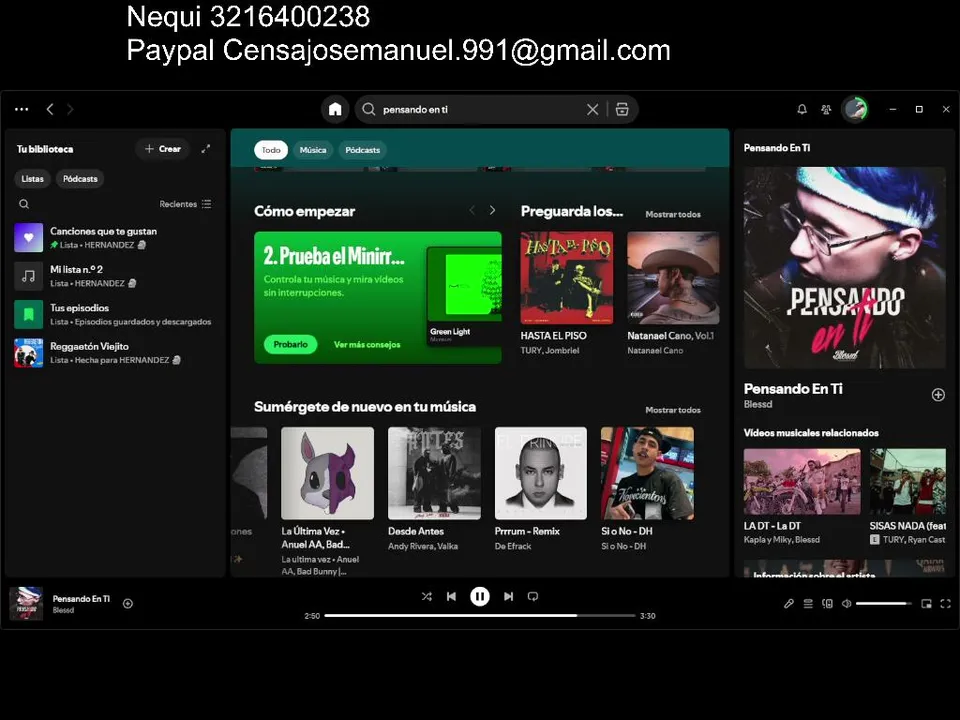960x720 pixels.
Task: Open the play queue
Action: [808, 604]
